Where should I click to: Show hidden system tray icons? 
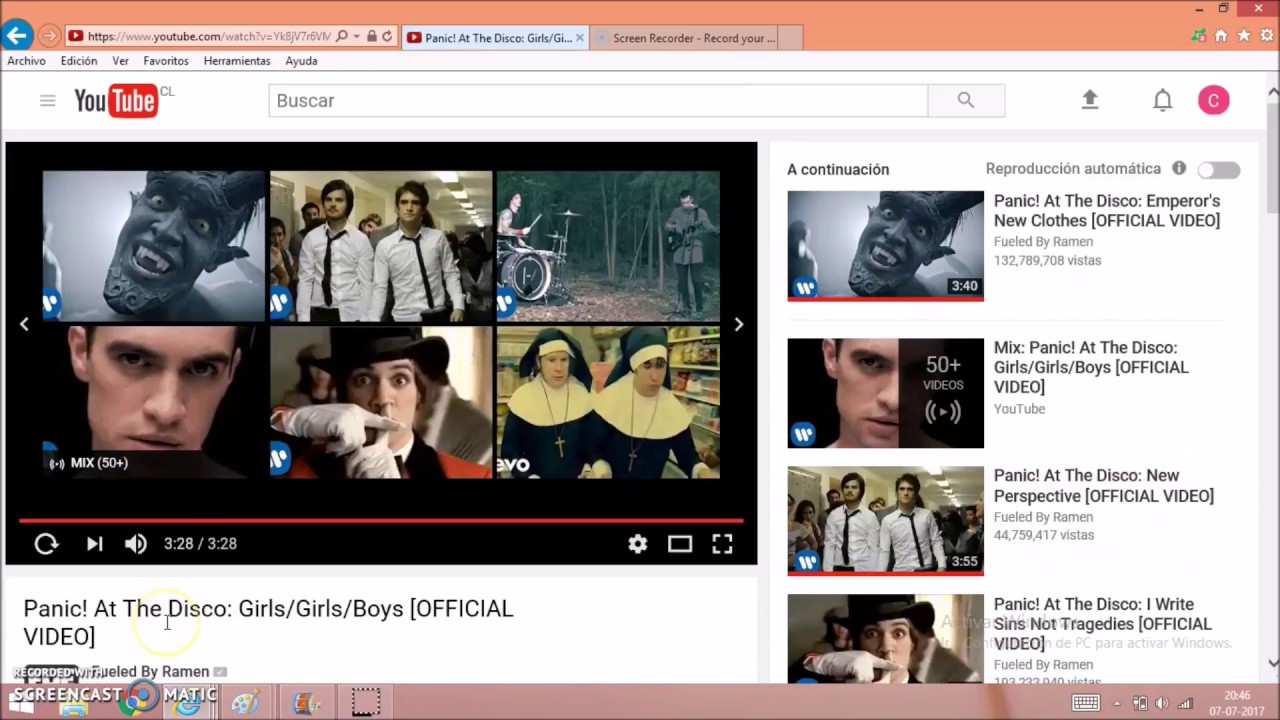coord(1117,703)
